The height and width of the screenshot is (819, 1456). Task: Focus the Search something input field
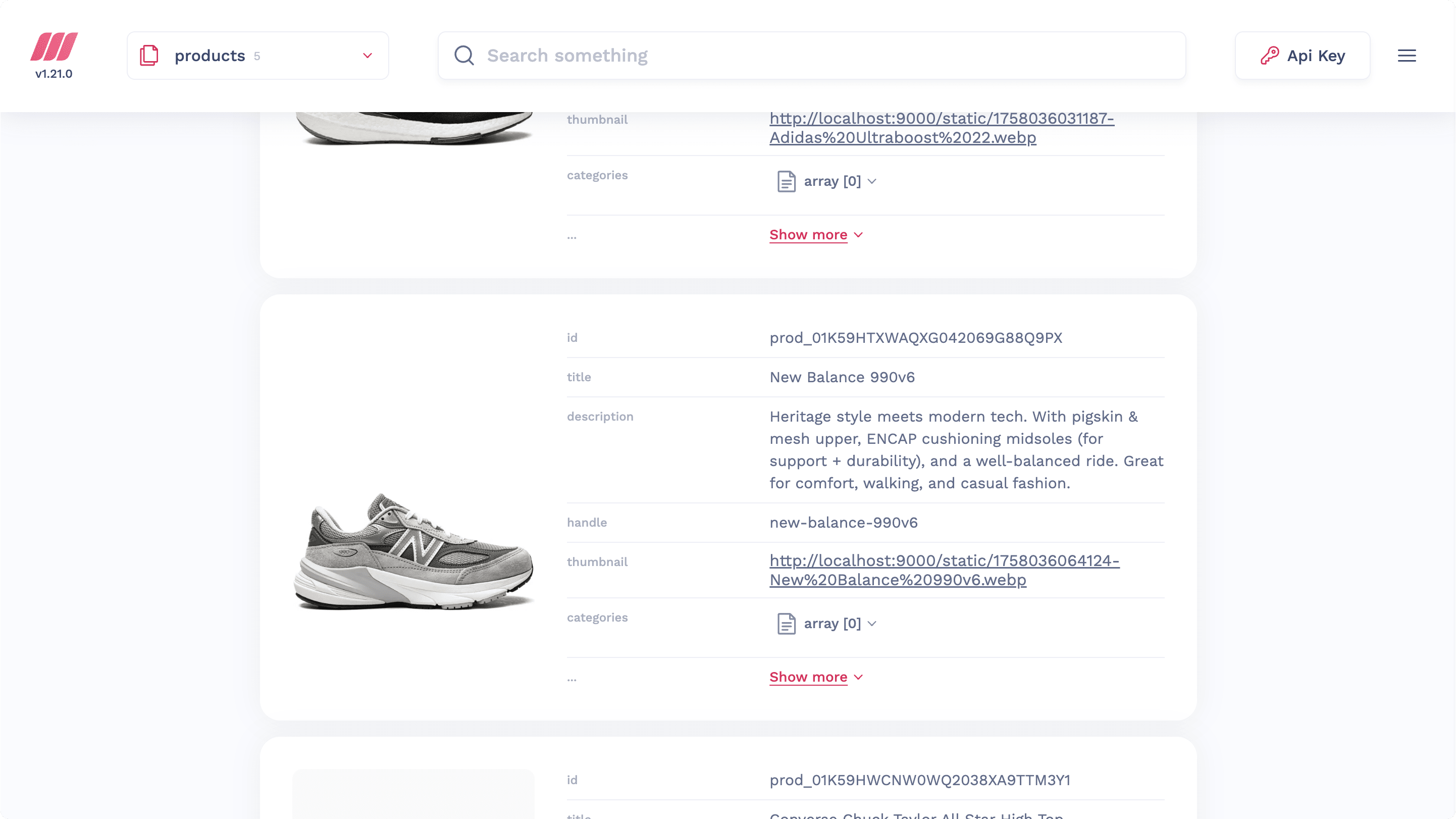pyautogui.click(x=819, y=56)
